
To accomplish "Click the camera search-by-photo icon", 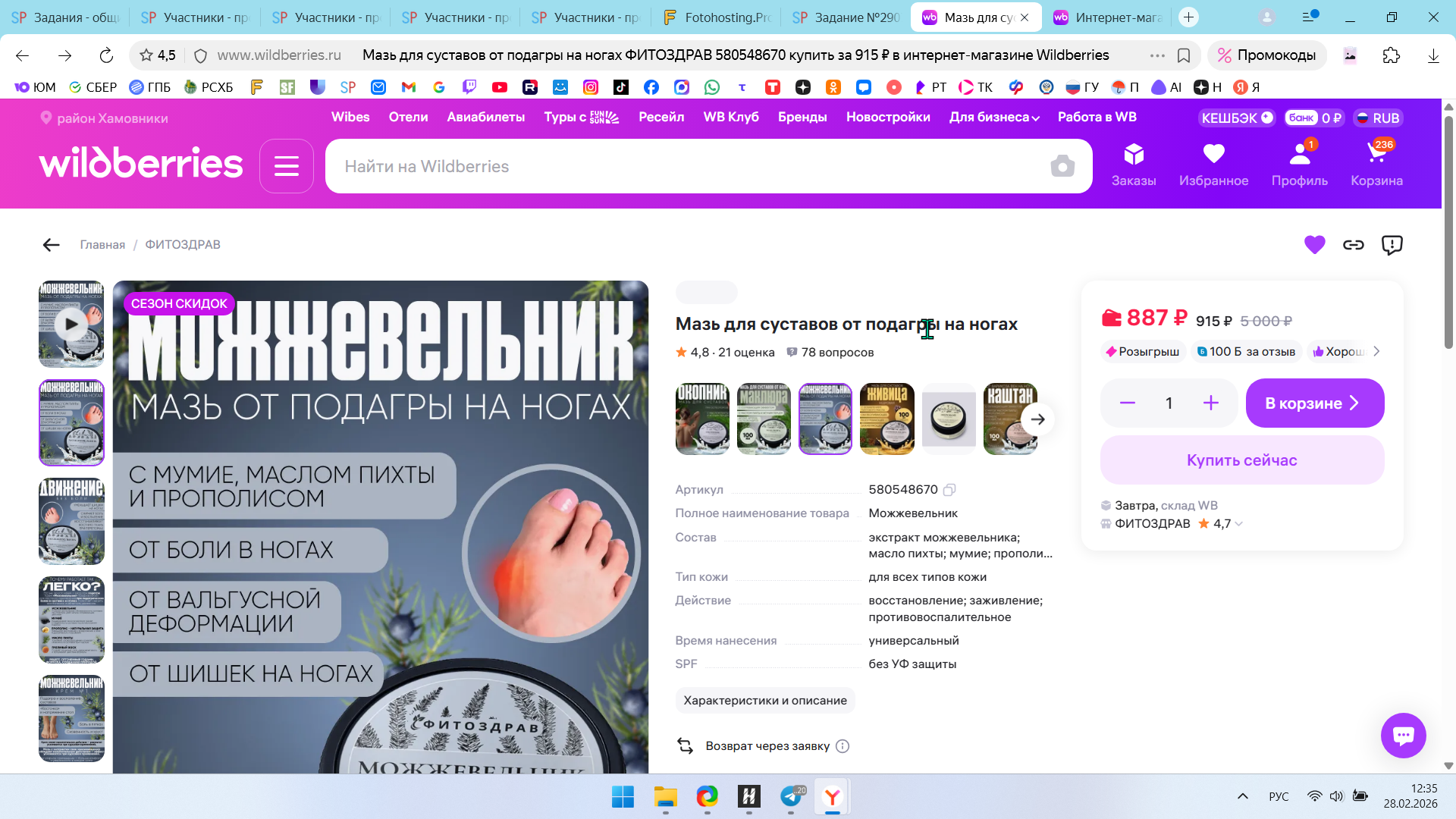I will click(x=1062, y=166).
